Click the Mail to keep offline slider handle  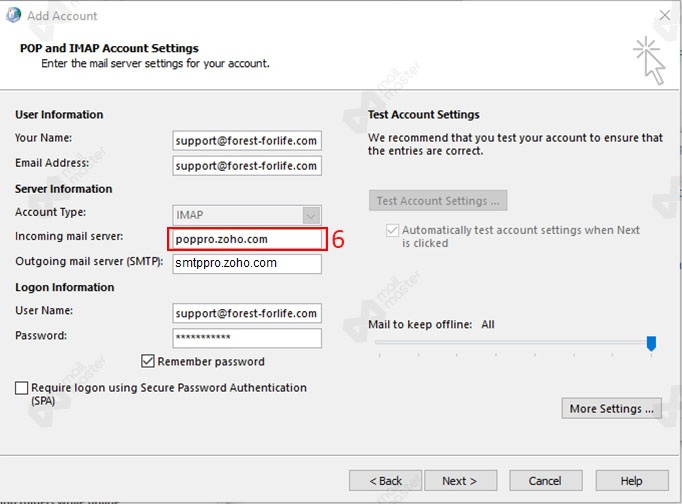[651, 344]
